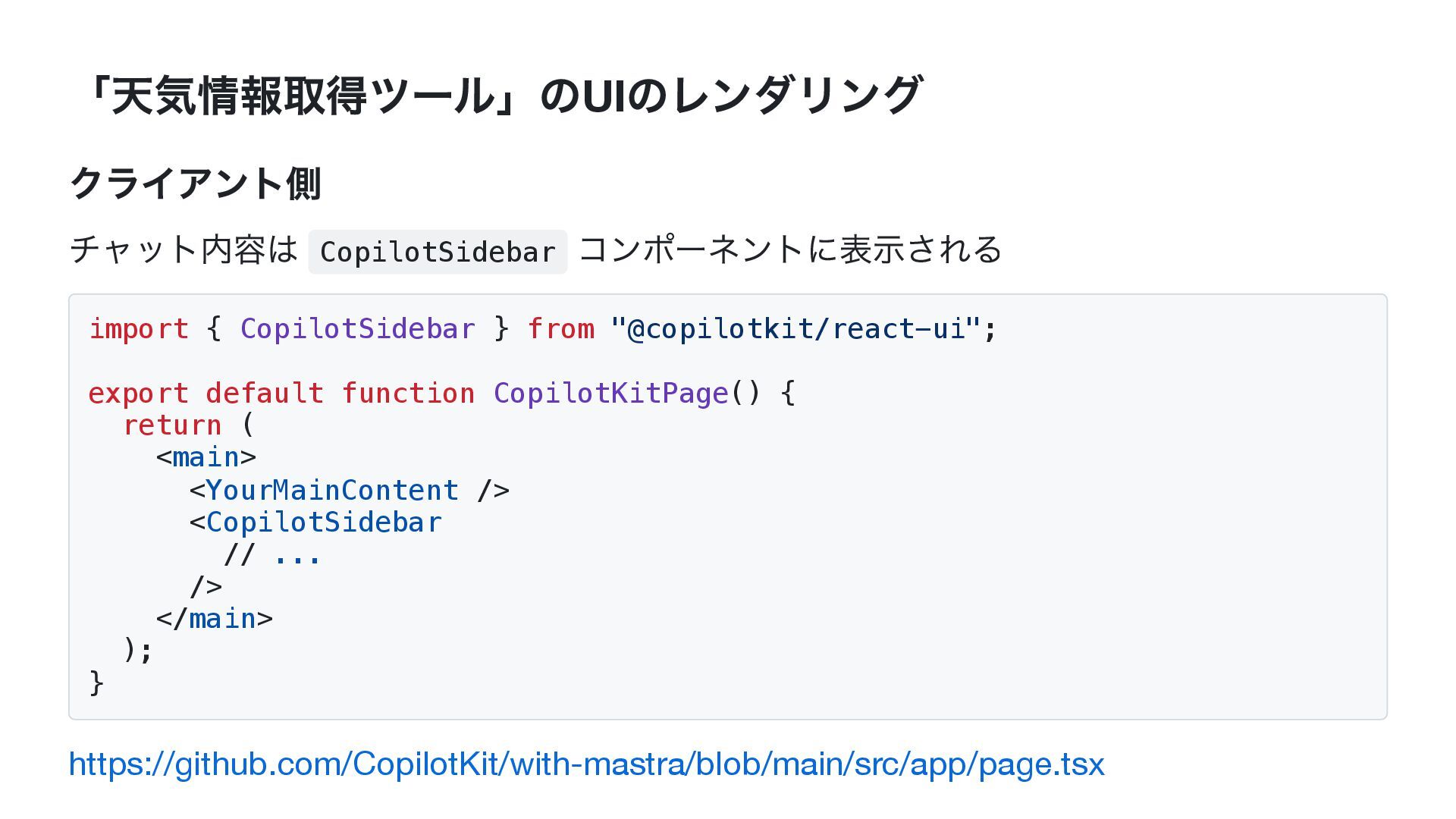Click the import keyword in code

click(x=139, y=329)
